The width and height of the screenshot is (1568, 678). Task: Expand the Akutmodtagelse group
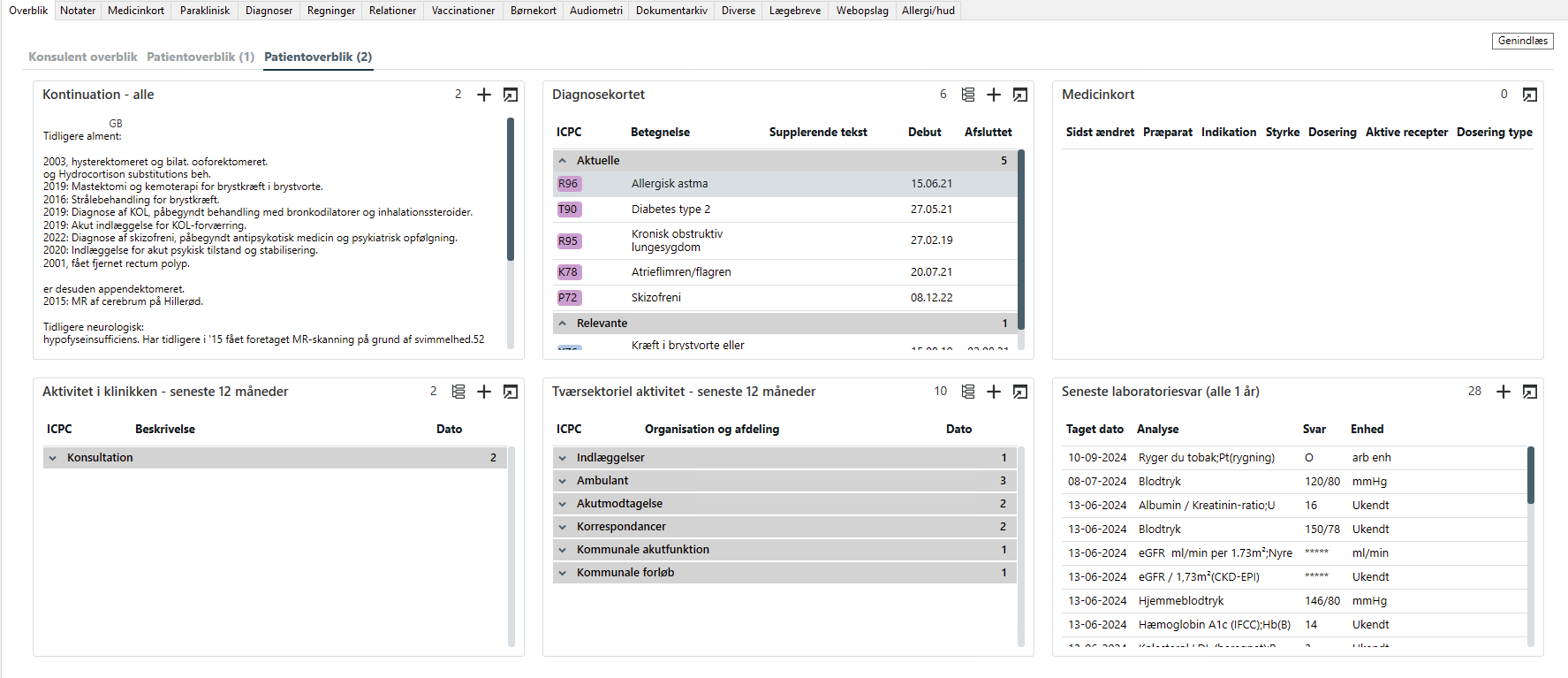tap(563, 504)
